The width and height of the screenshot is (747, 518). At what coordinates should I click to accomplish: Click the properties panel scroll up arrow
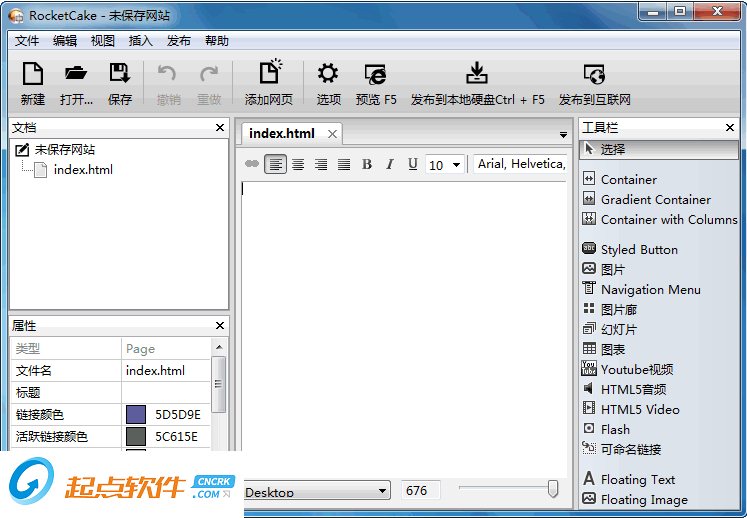(x=219, y=347)
